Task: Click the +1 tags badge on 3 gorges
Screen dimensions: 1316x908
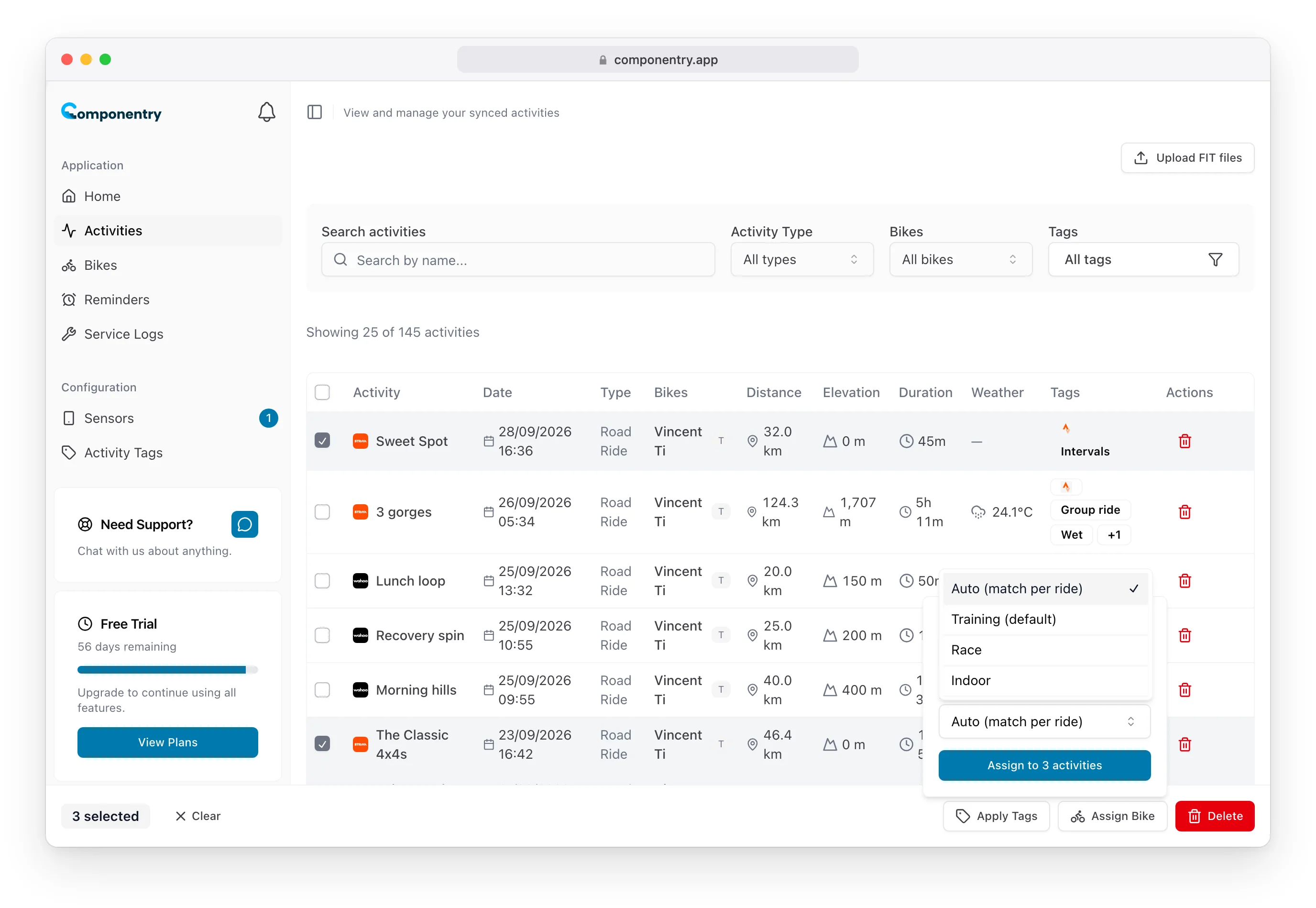Action: [x=1114, y=535]
